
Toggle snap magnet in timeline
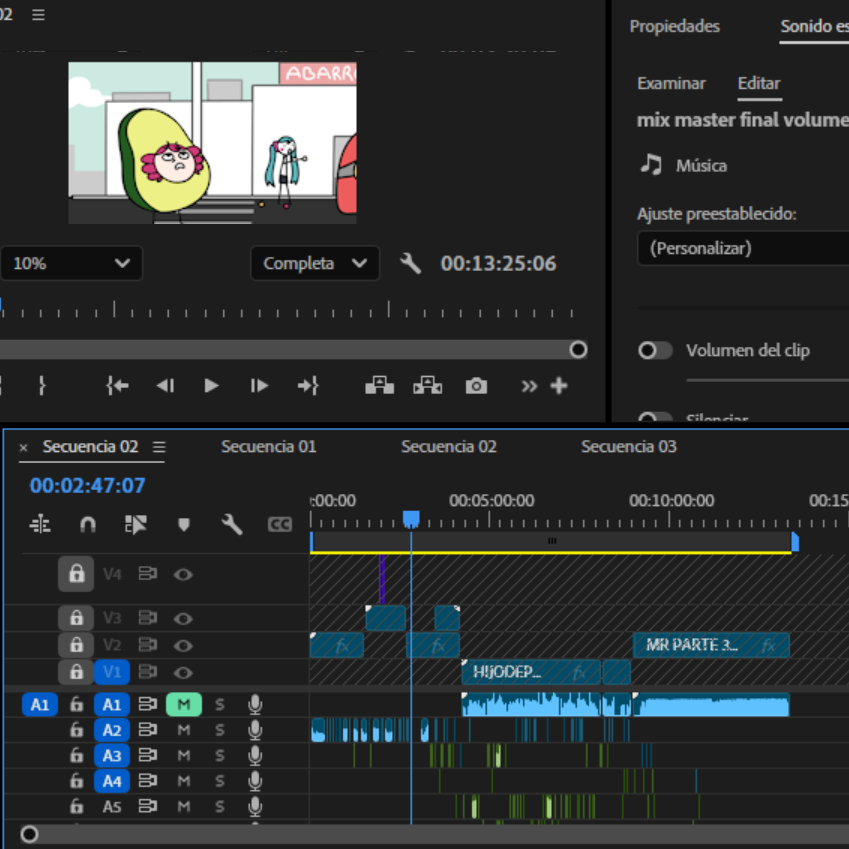click(x=88, y=524)
